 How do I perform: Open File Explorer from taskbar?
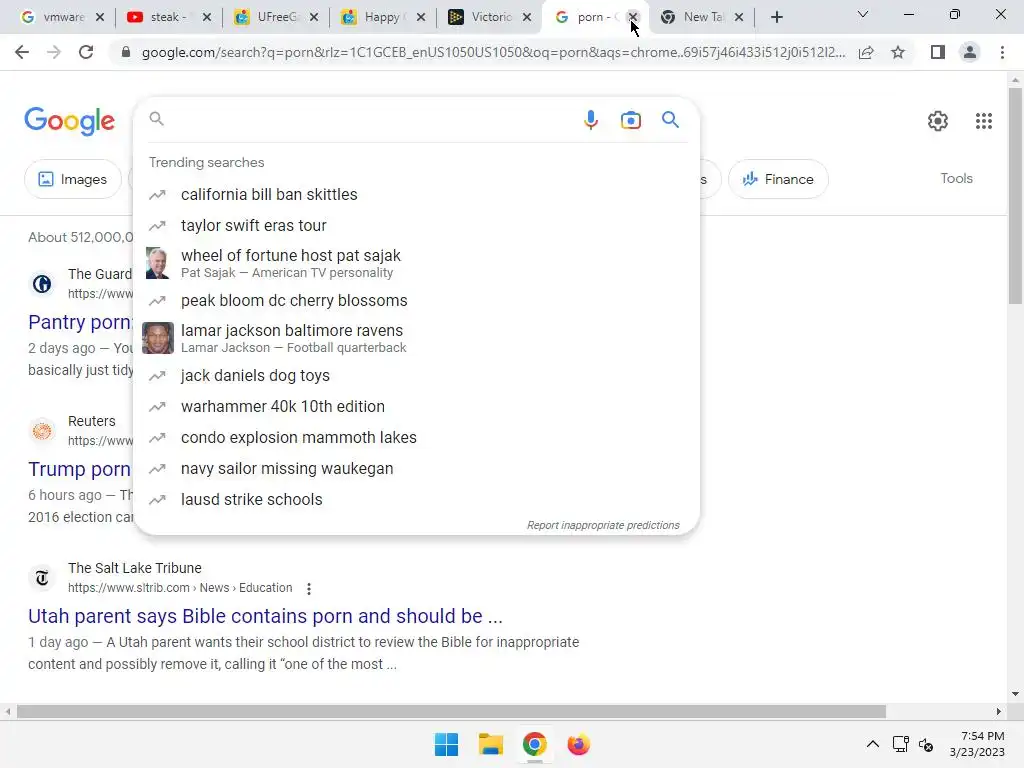click(x=490, y=744)
